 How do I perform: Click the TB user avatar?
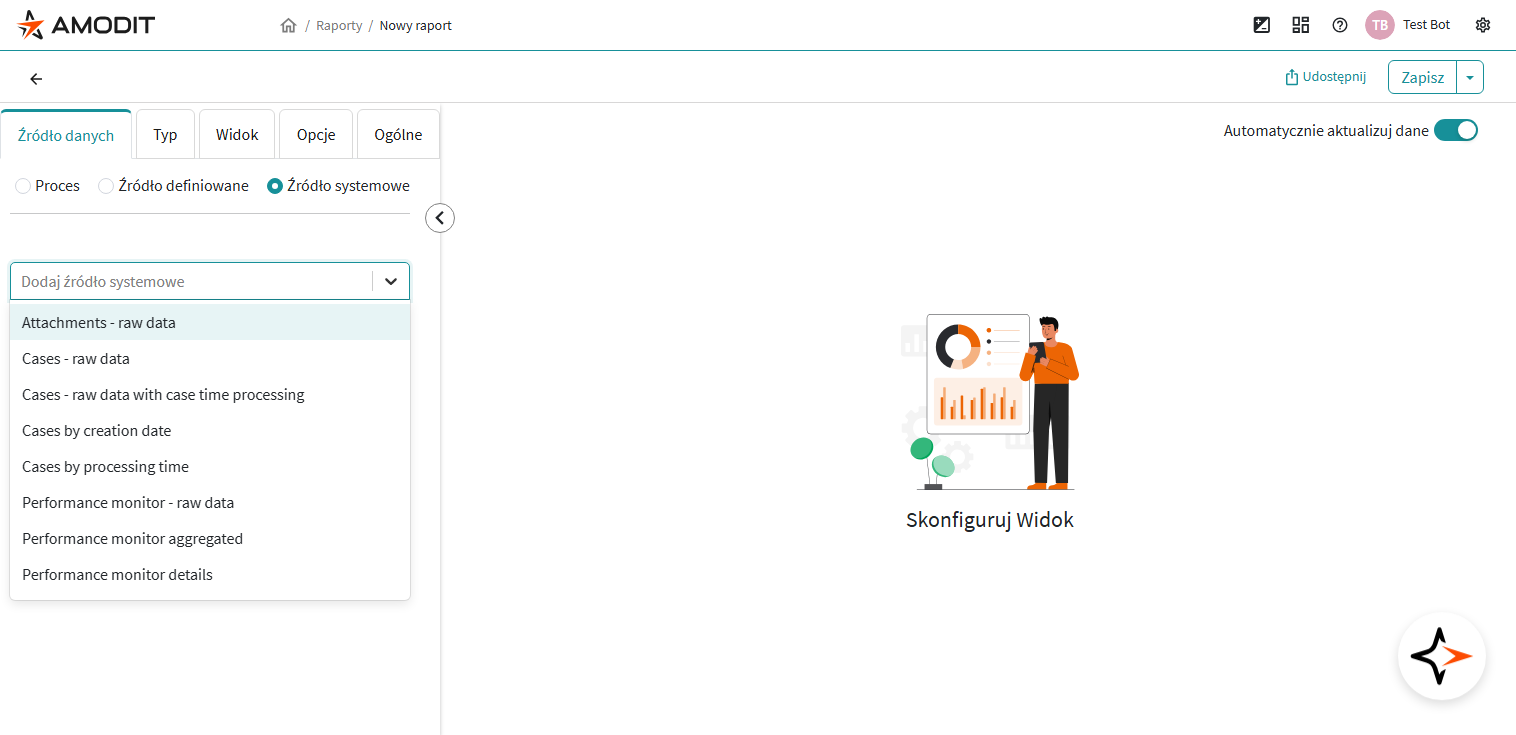coord(1379,25)
